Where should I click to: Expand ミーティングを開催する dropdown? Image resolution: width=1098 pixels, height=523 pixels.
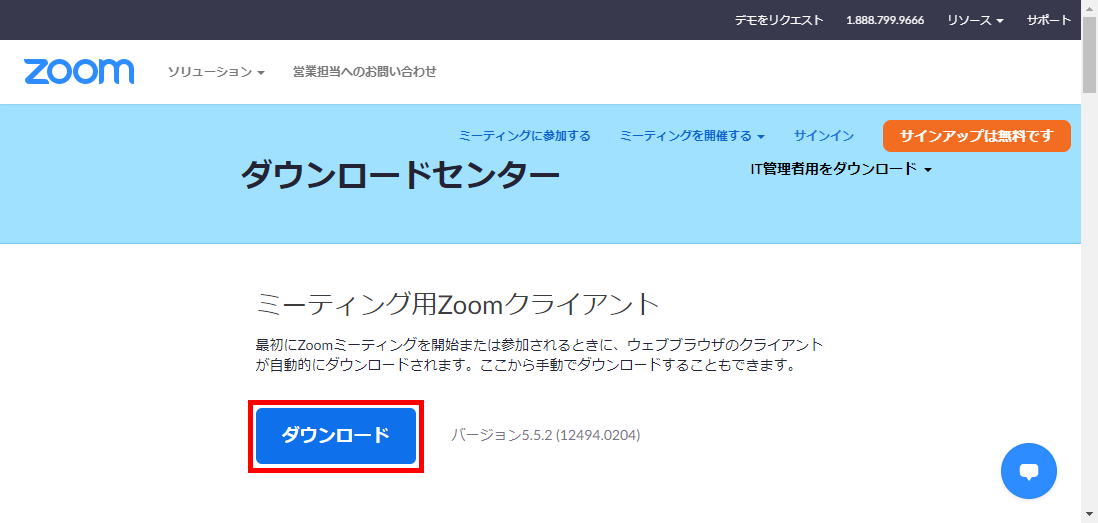click(x=692, y=136)
